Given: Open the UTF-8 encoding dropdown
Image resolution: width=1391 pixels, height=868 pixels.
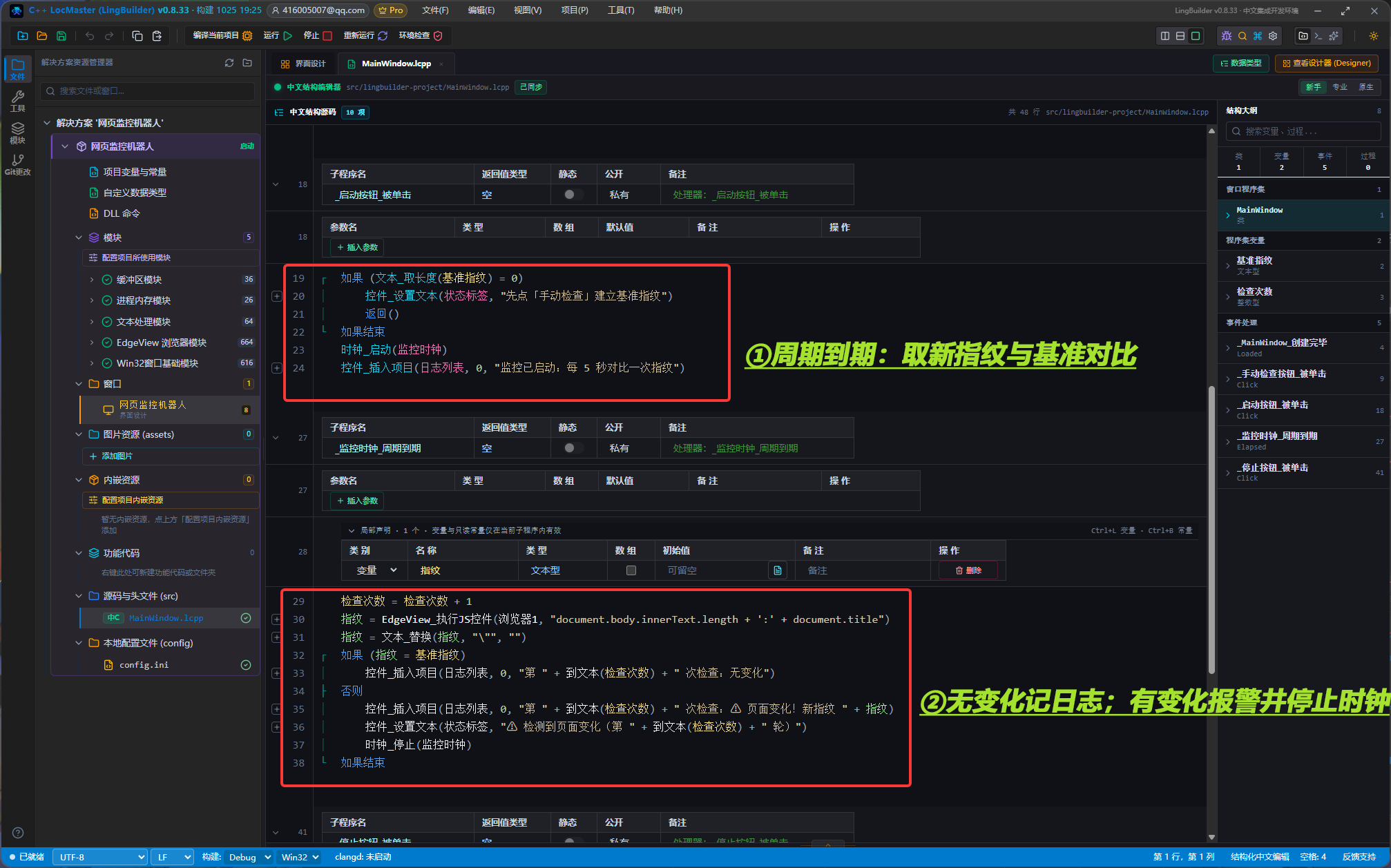Looking at the screenshot, I should [101, 857].
